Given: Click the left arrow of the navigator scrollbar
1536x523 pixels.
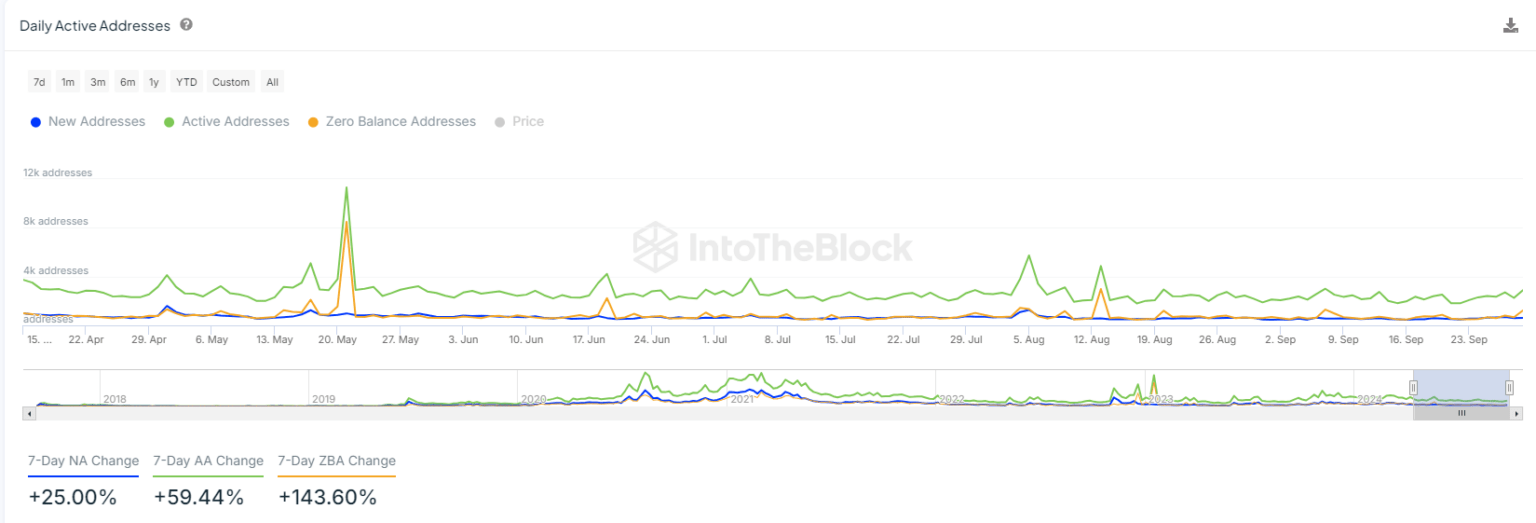Looking at the screenshot, I should click(x=29, y=412).
